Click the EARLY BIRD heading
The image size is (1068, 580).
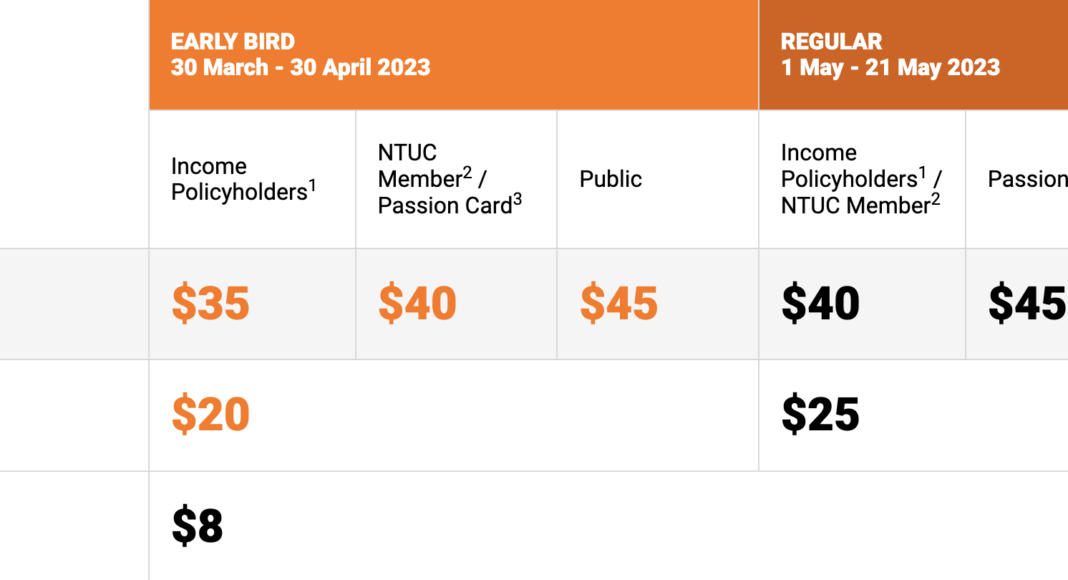point(232,42)
